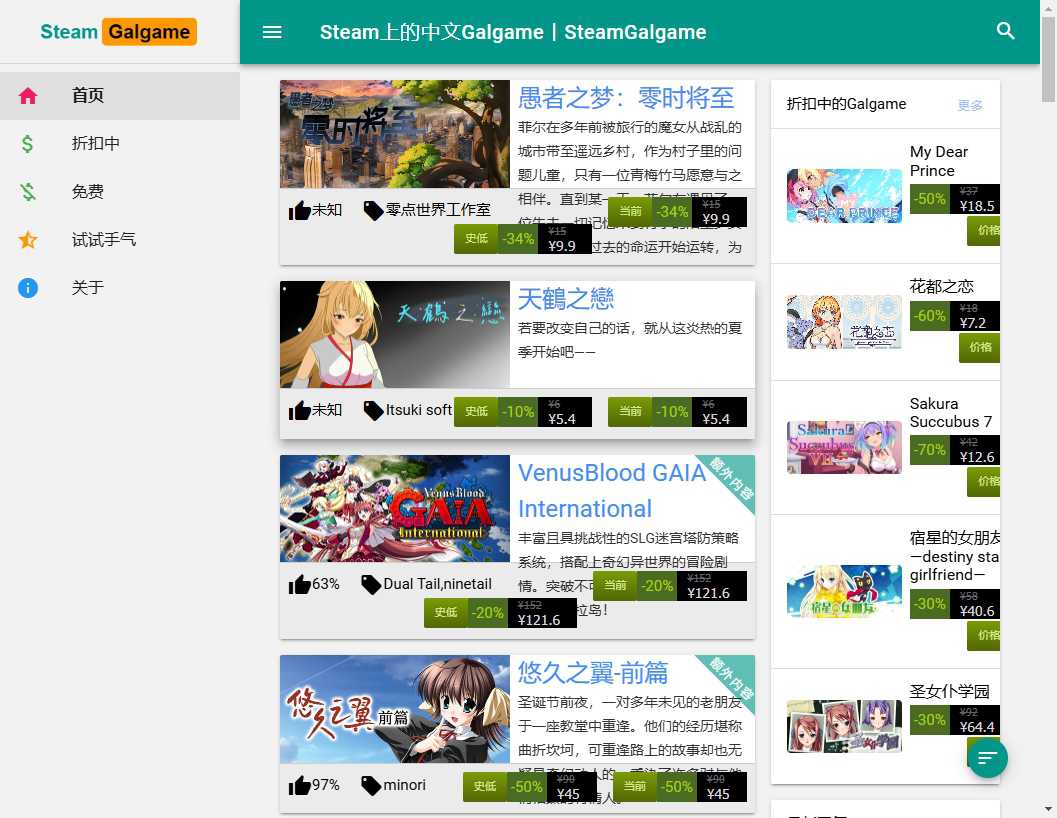Screen dimensions: 1057x818
Task: Click thumbs-up icon on 天鶴之戀 card
Action: (299, 410)
